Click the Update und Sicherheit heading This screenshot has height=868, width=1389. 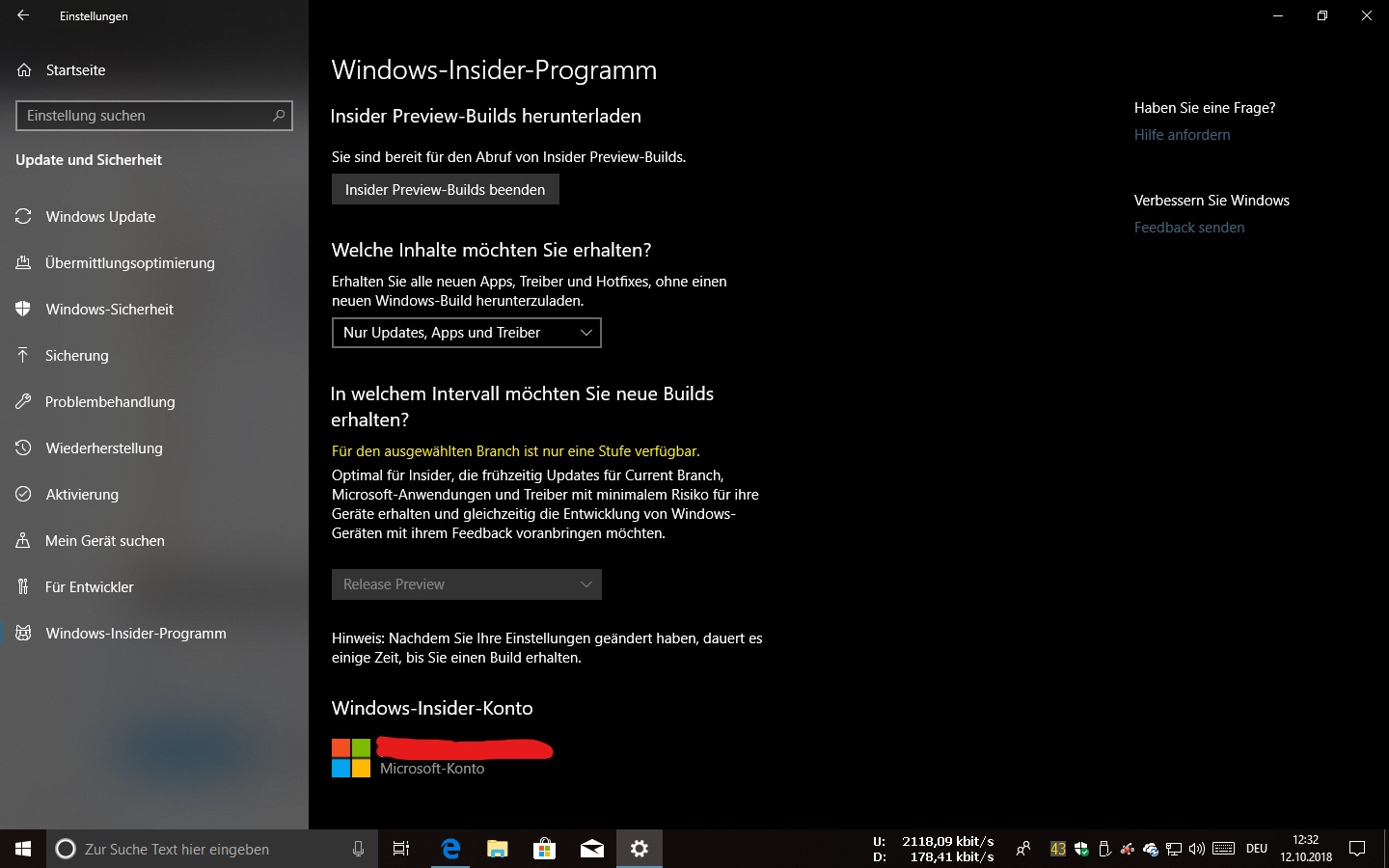(x=89, y=160)
